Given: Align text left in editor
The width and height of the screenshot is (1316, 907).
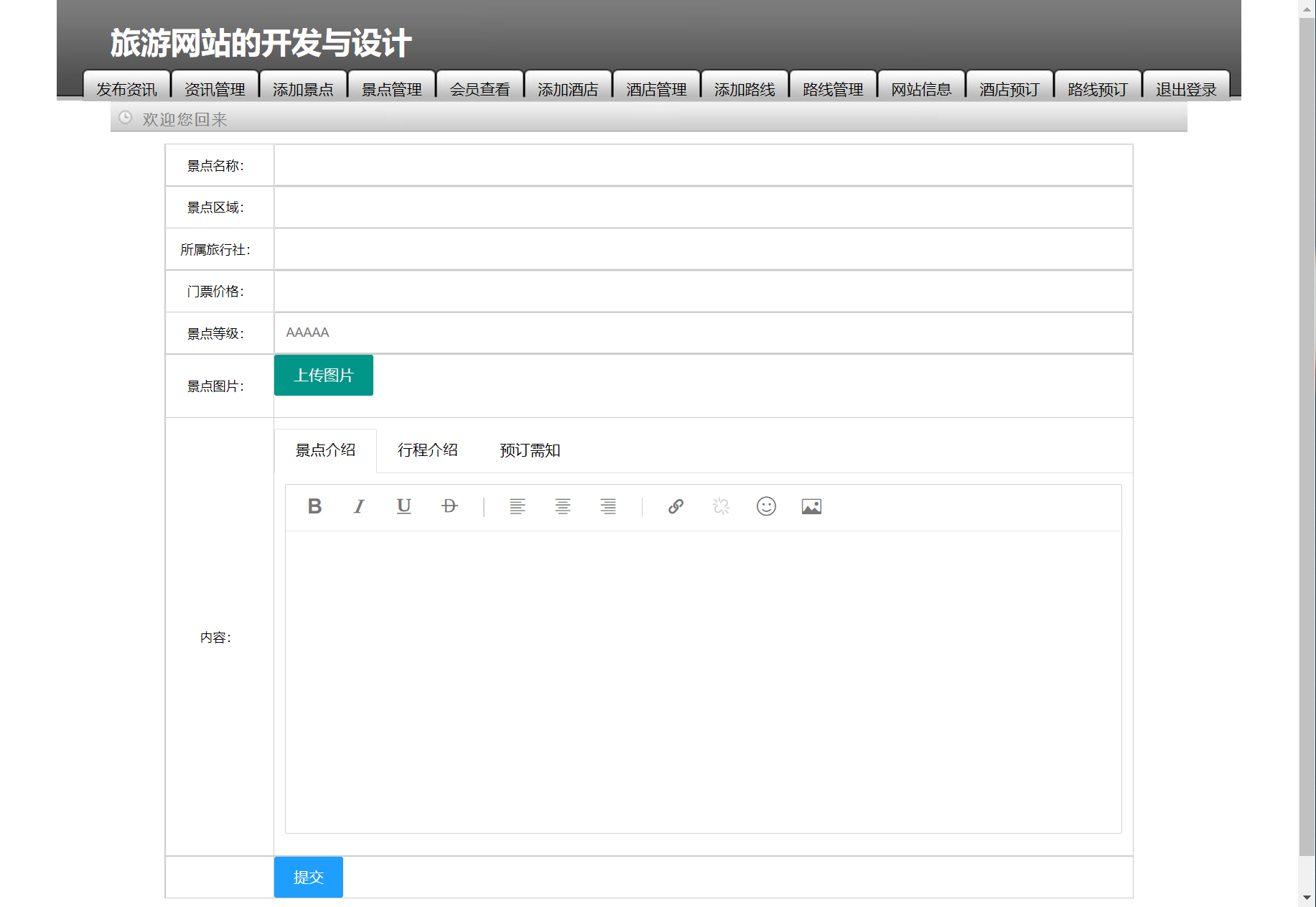Looking at the screenshot, I should point(517,506).
